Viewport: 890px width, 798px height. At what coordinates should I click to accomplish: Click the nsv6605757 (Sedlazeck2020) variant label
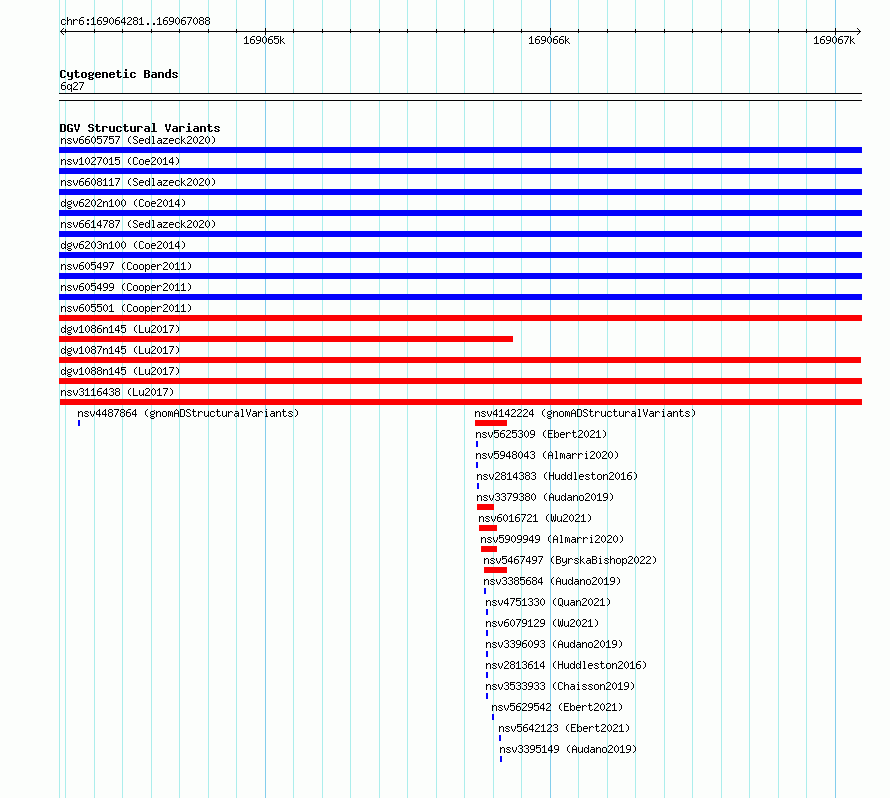pos(138,140)
